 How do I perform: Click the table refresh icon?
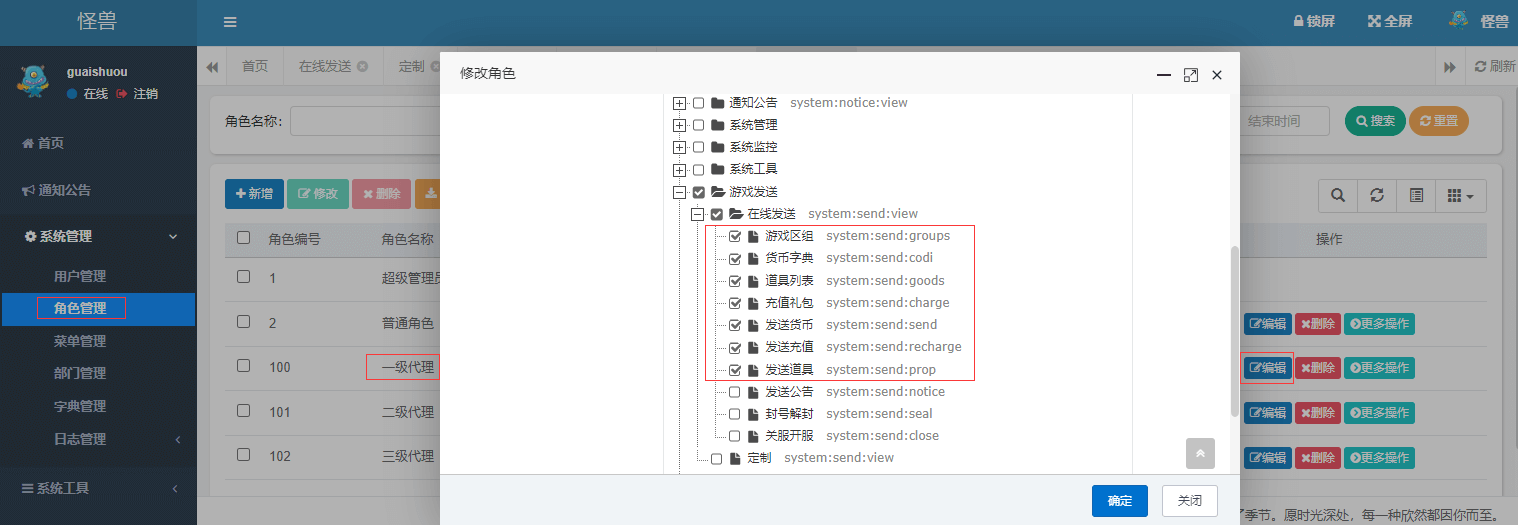point(1377,196)
